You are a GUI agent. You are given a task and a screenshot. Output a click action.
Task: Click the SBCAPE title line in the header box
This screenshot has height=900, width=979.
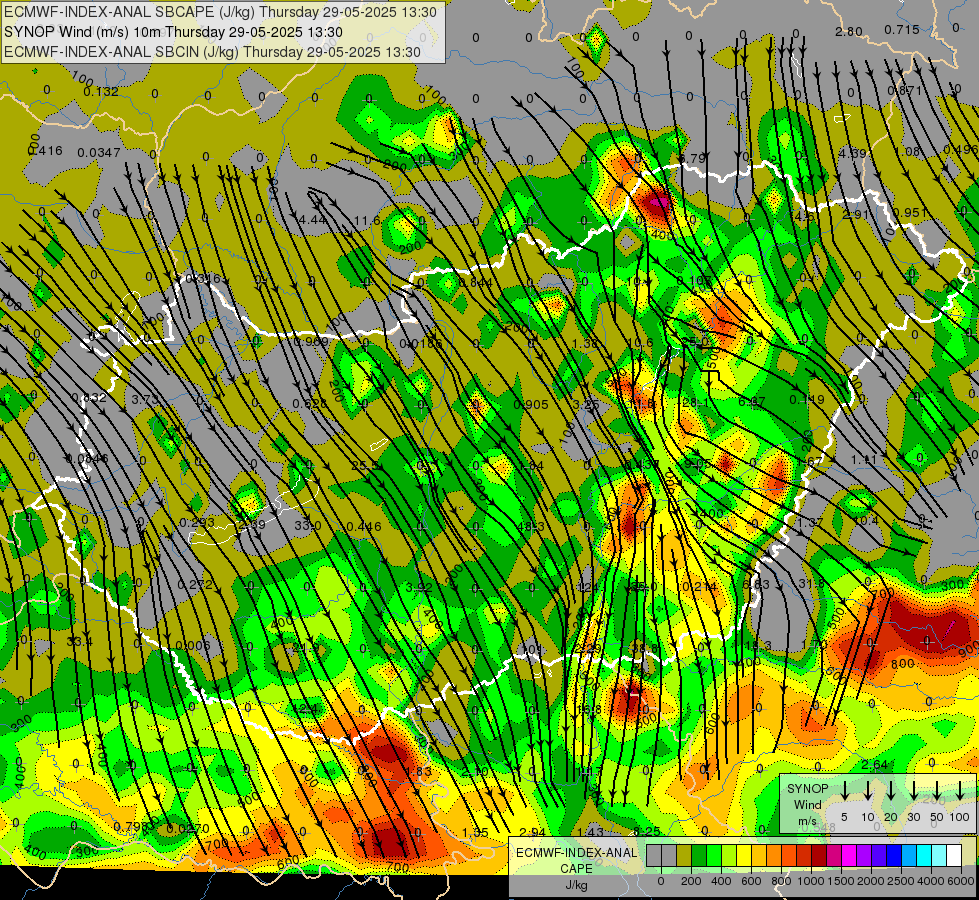pos(220,12)
